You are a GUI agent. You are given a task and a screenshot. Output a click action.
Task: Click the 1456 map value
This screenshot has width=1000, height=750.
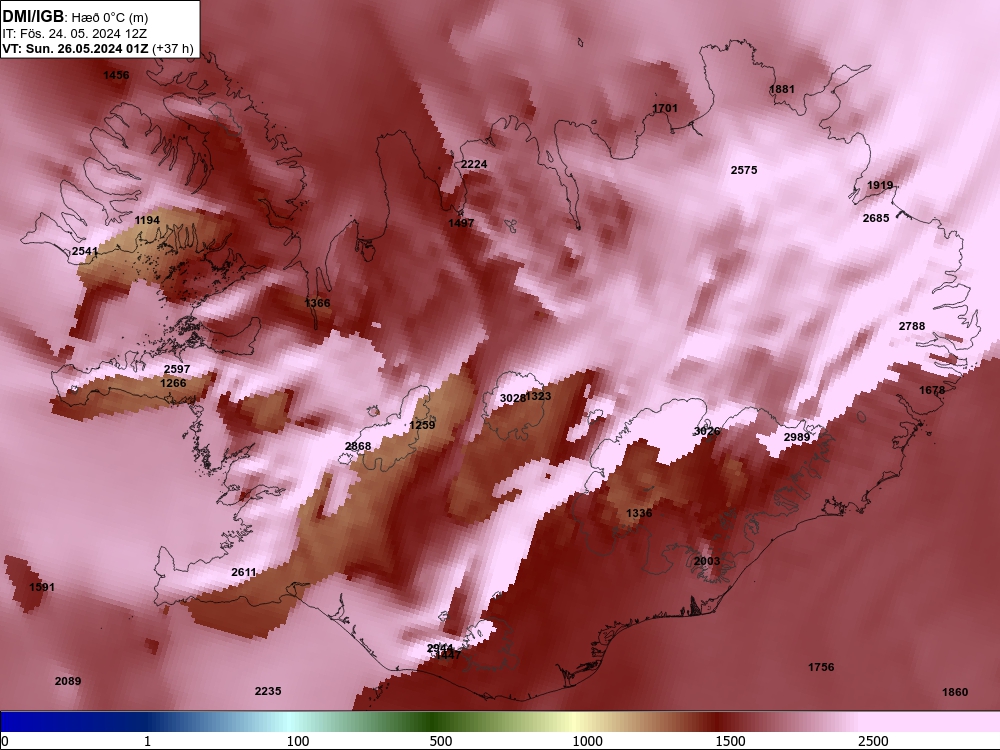[116, 75]
